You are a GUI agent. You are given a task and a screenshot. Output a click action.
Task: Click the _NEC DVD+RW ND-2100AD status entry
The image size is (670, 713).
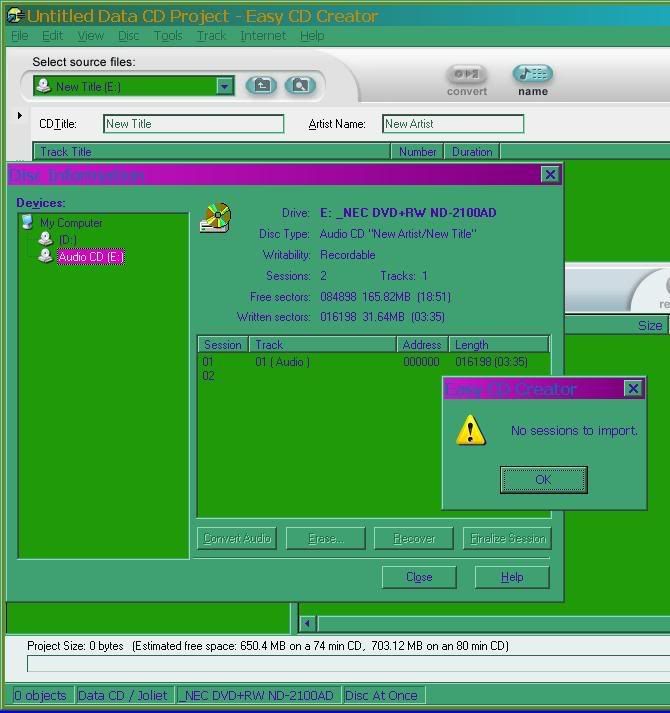tap(258, 695)
